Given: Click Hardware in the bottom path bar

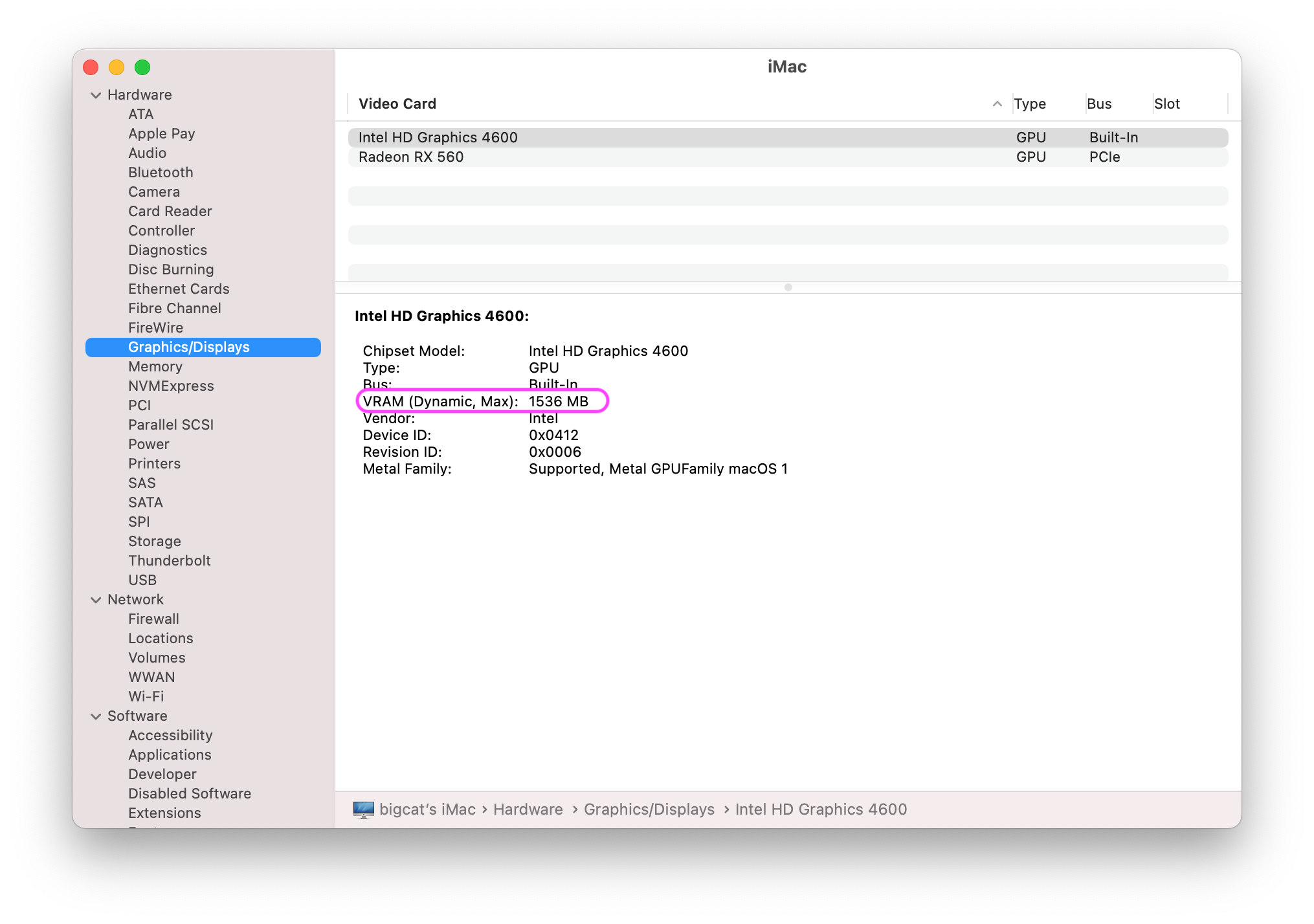Looking at the screenshot, I should coord(528,809).
